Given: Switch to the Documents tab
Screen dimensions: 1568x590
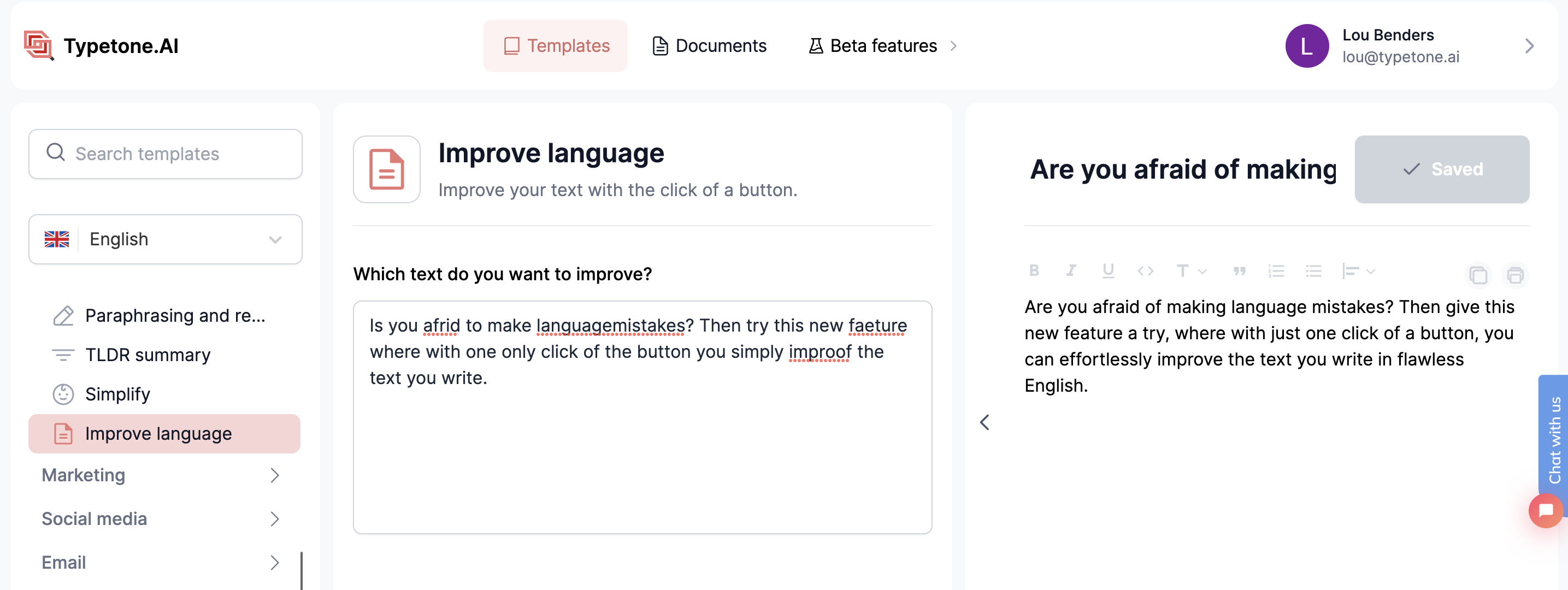Looking at the screenshot, I should click(x=709, y=46).
